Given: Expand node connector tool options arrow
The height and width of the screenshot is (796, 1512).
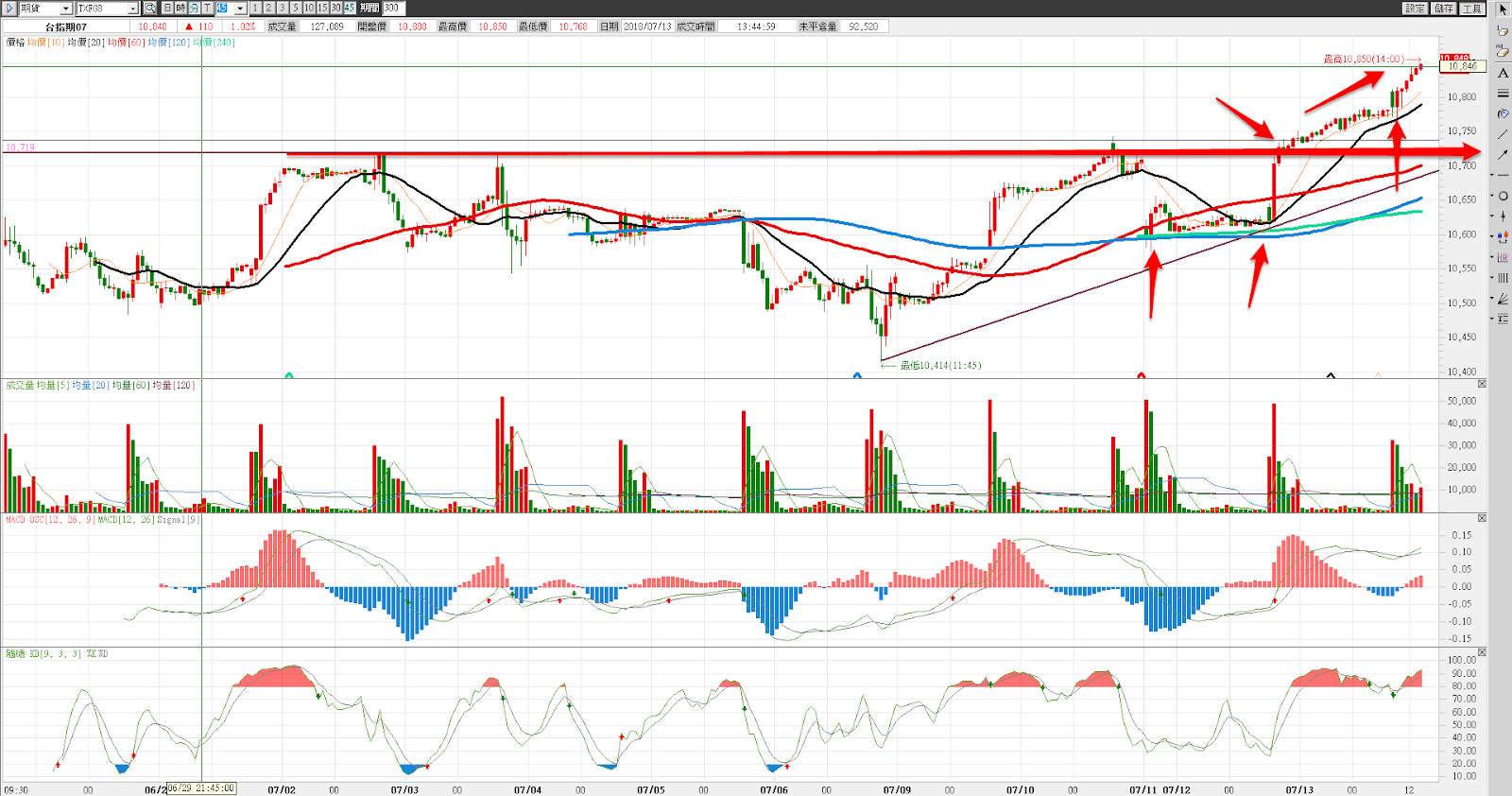Looking at the screenshot, I should click(1491, 236).
